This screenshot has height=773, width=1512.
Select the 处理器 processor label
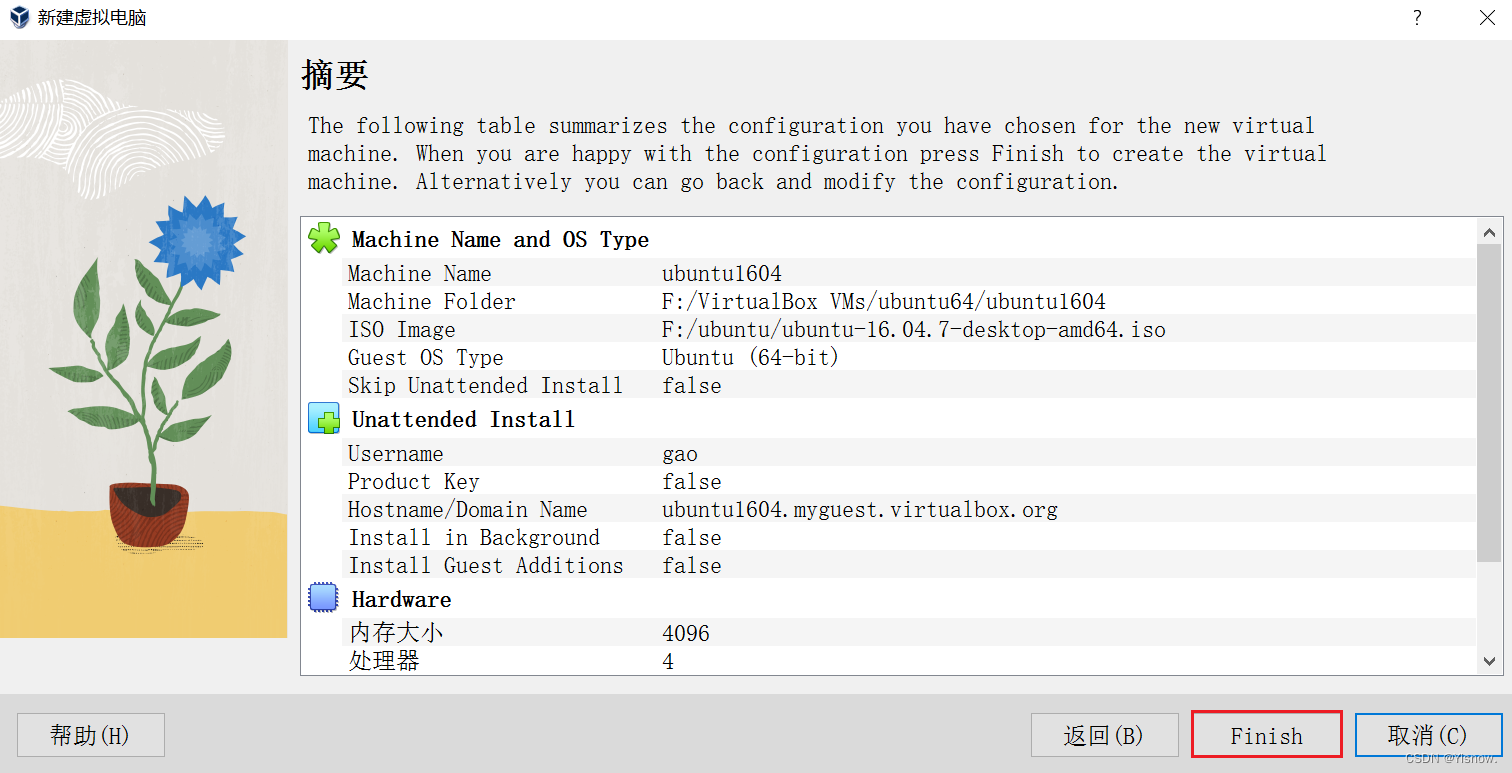[383, 661]
